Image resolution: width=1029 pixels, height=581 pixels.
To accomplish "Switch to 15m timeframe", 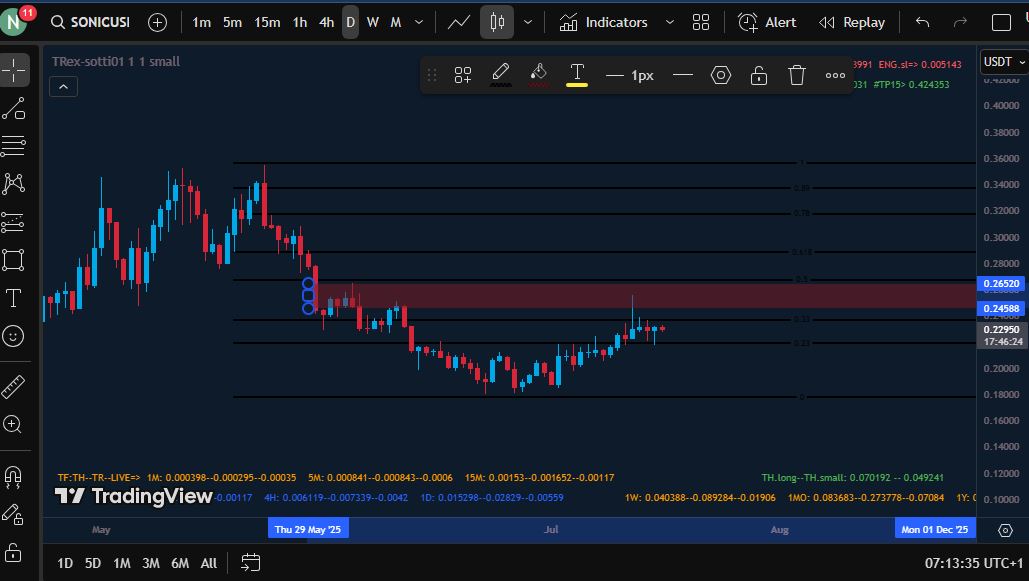I will click(267, 22).
